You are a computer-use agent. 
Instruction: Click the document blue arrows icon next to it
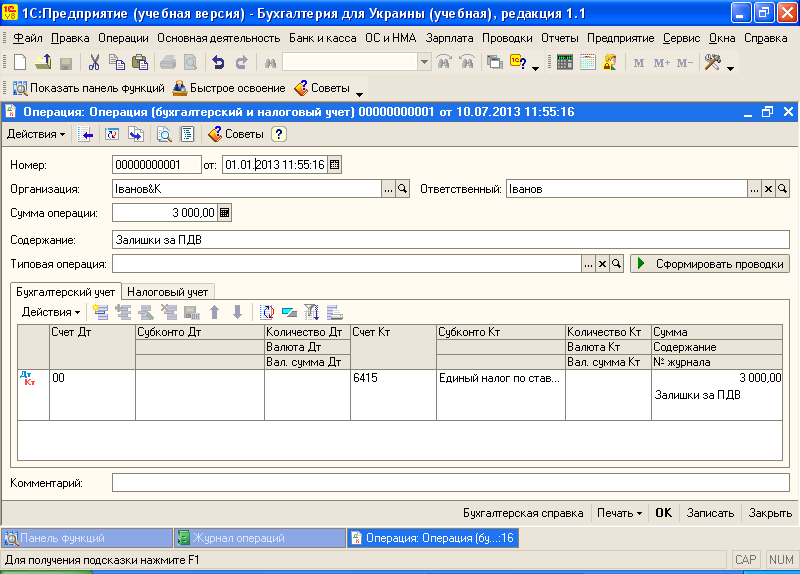click(111, 134)
